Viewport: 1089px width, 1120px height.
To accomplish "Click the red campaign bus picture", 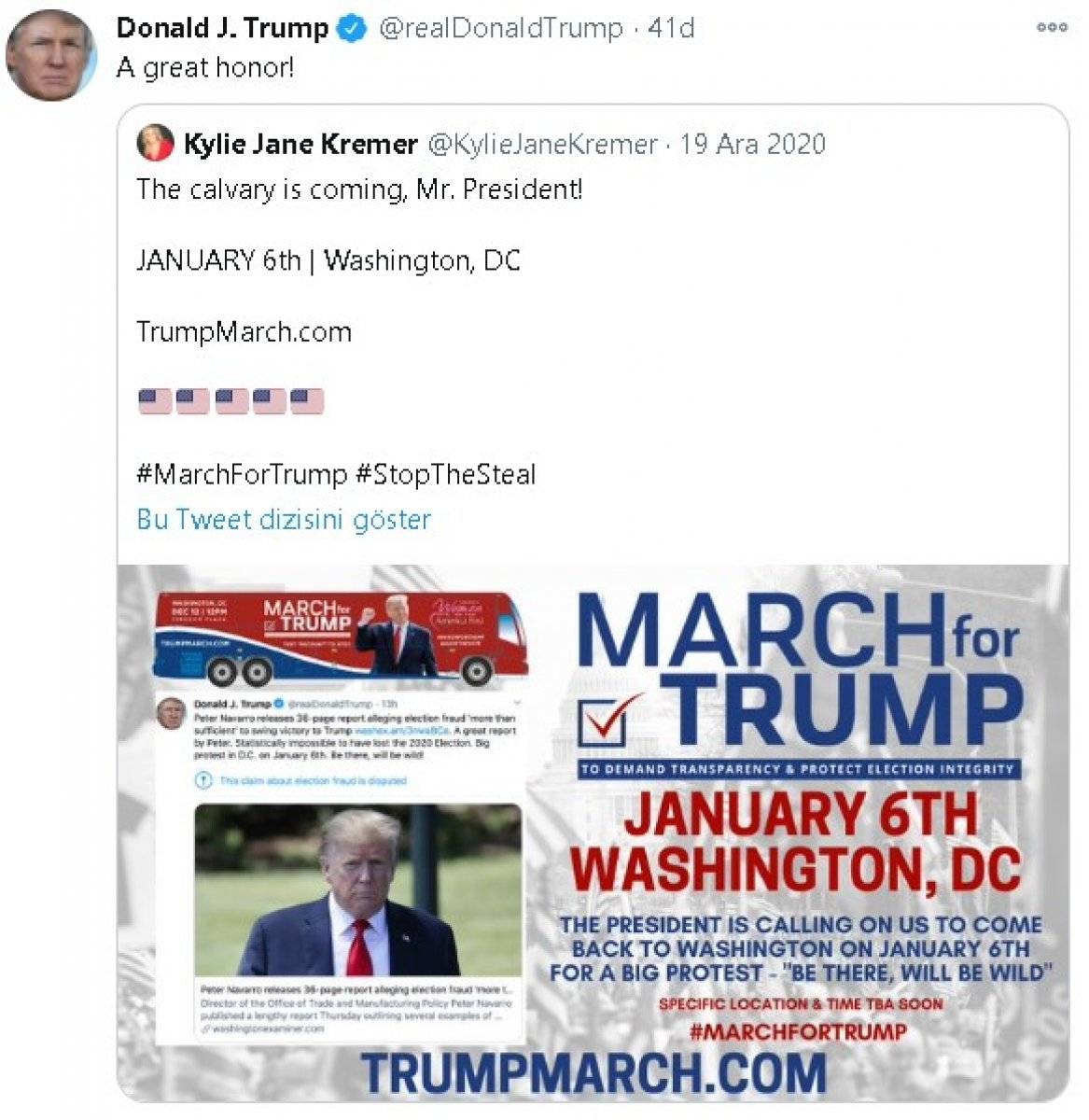I will point(342,636).
